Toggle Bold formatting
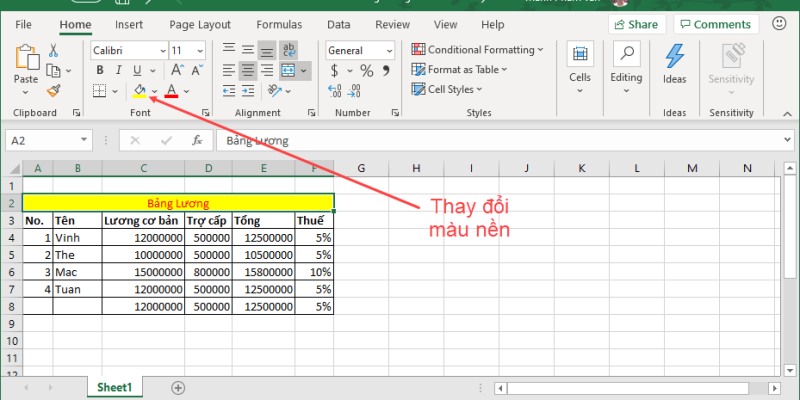 (x=100, y=70)
